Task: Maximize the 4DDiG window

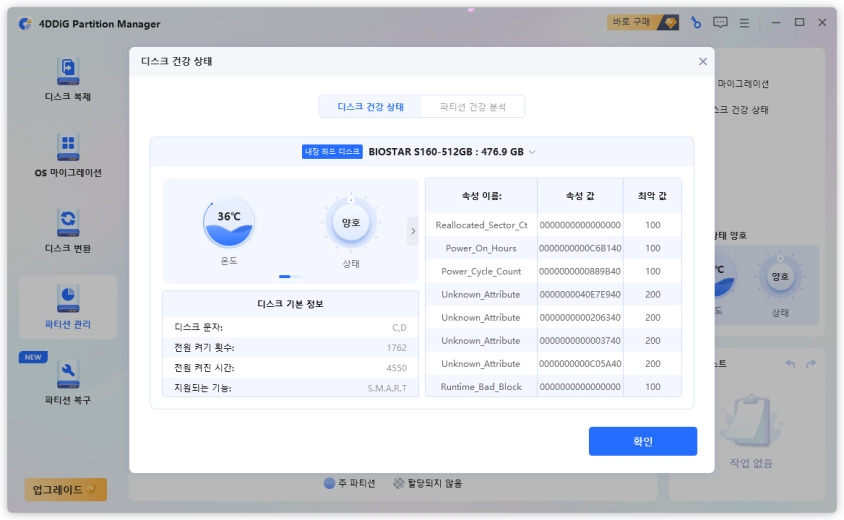Action: click(x=799, y=23)
